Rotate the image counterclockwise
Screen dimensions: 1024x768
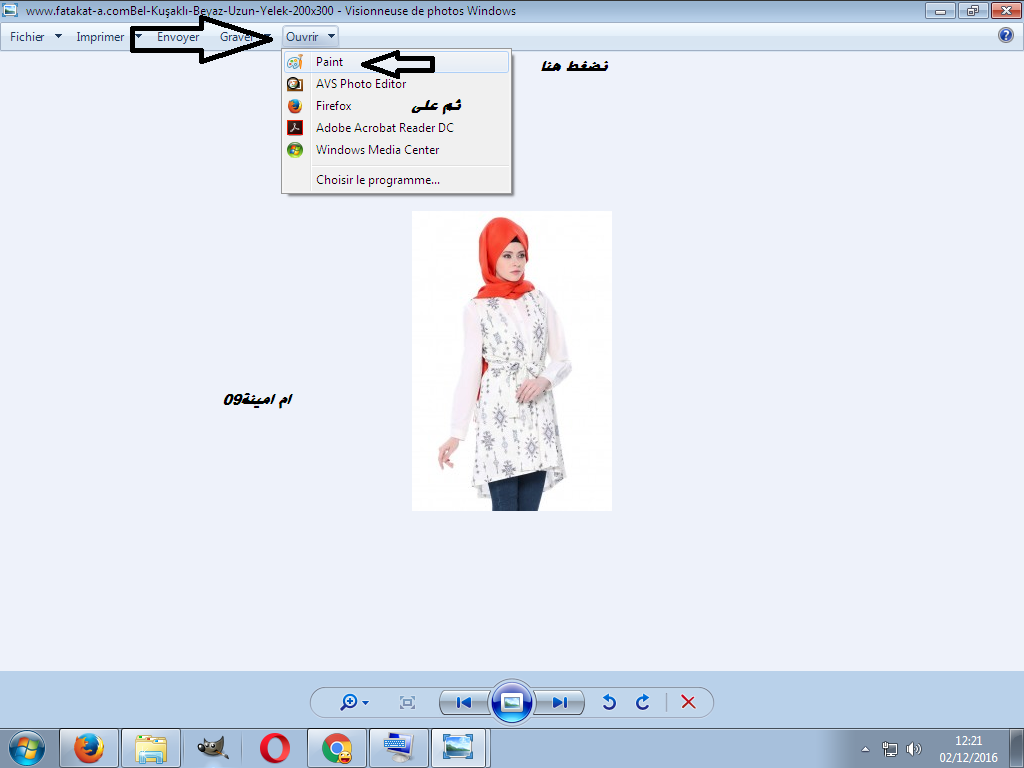[608, 703]
